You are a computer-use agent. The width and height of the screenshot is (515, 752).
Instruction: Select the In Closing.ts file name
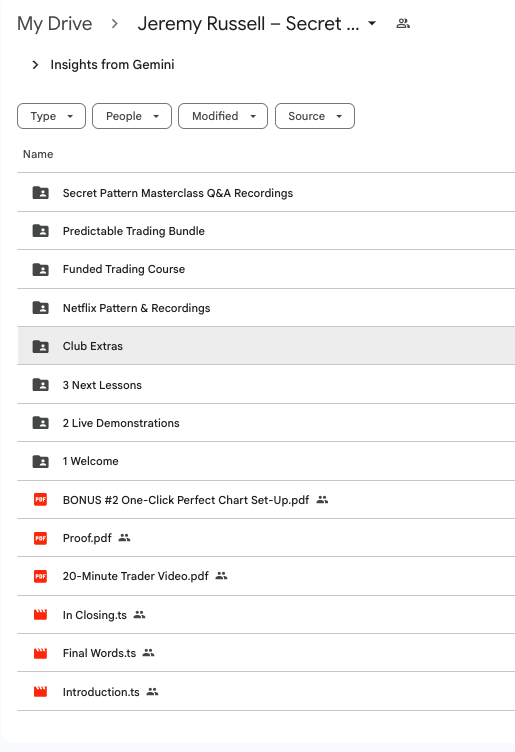point(95,614)
